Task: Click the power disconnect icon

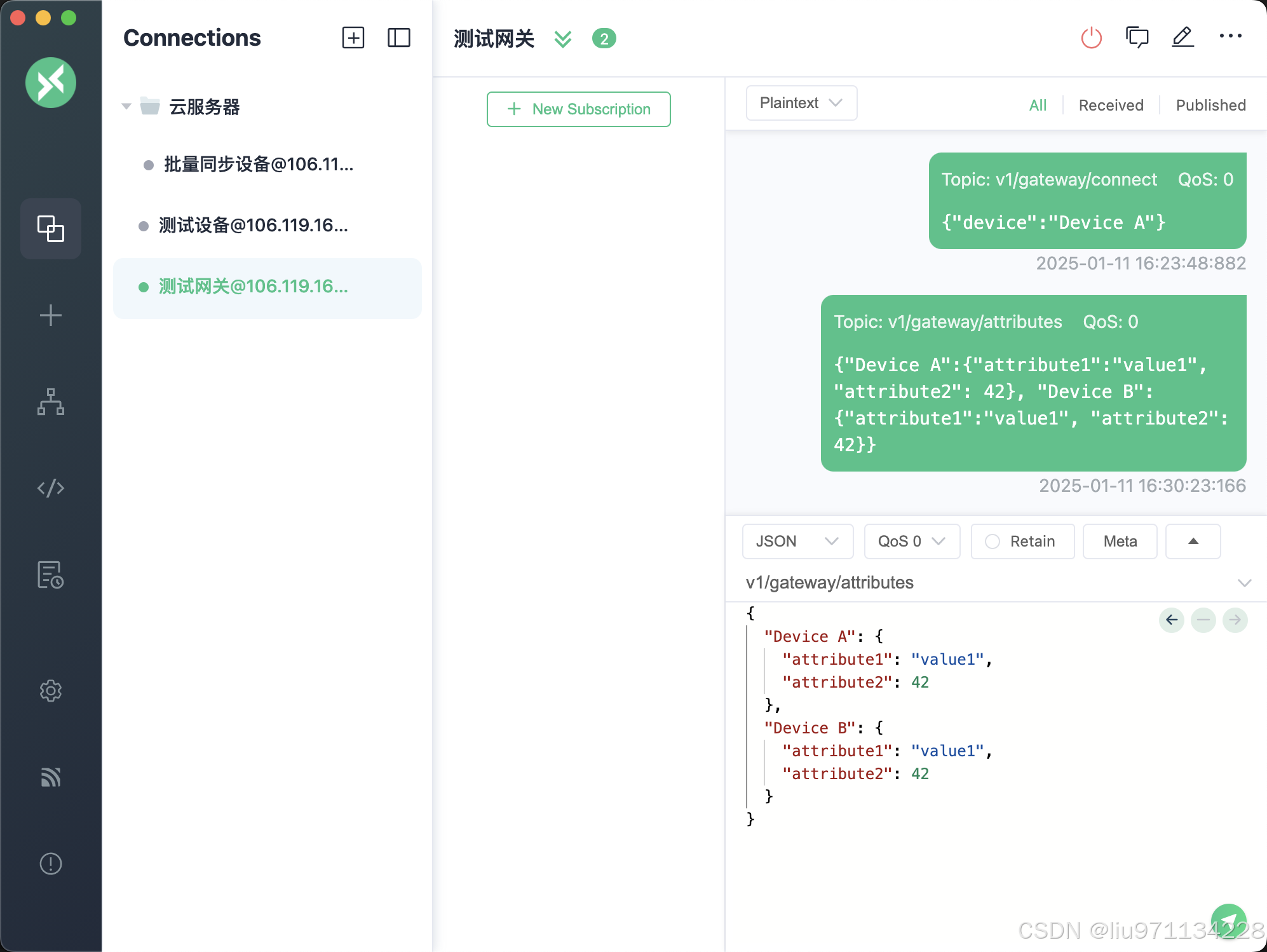Action: [1091, 38]
